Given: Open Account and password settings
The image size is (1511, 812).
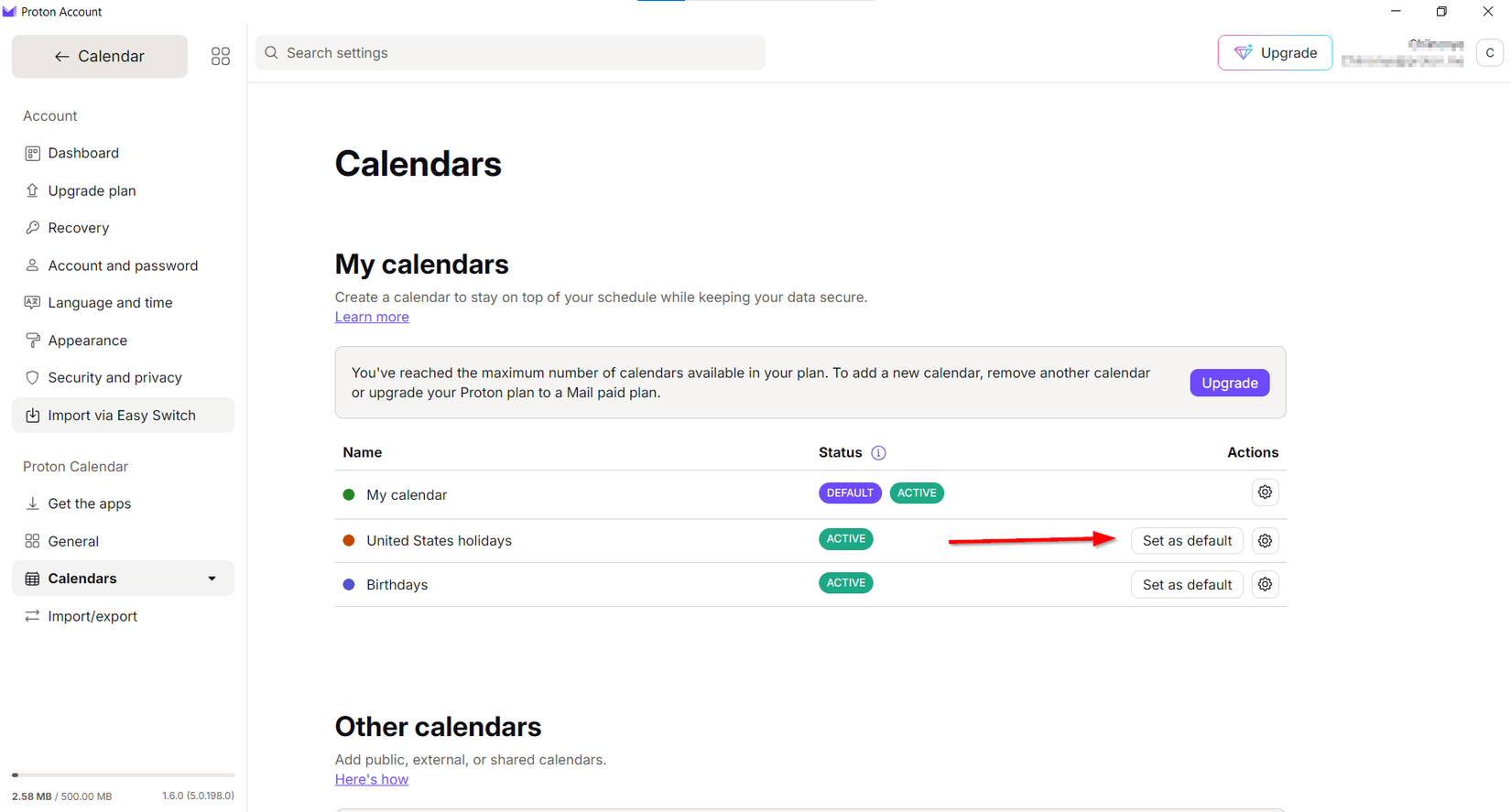Looking at the screenshot, I should coord(122,265).
